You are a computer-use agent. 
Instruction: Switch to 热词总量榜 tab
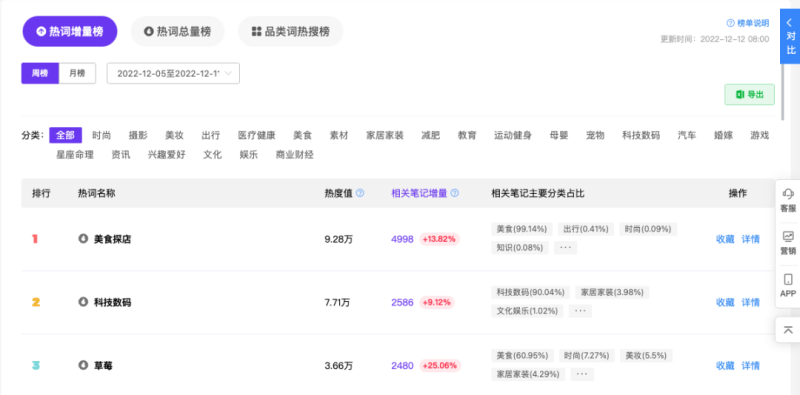click(x=178, y=32)
